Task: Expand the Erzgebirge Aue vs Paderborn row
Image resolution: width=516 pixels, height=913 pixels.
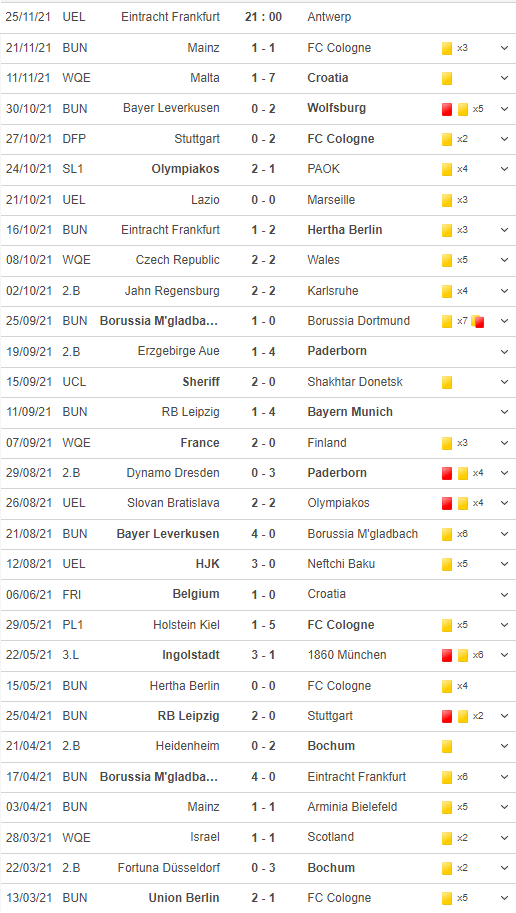Action: [x=504, y=352]
